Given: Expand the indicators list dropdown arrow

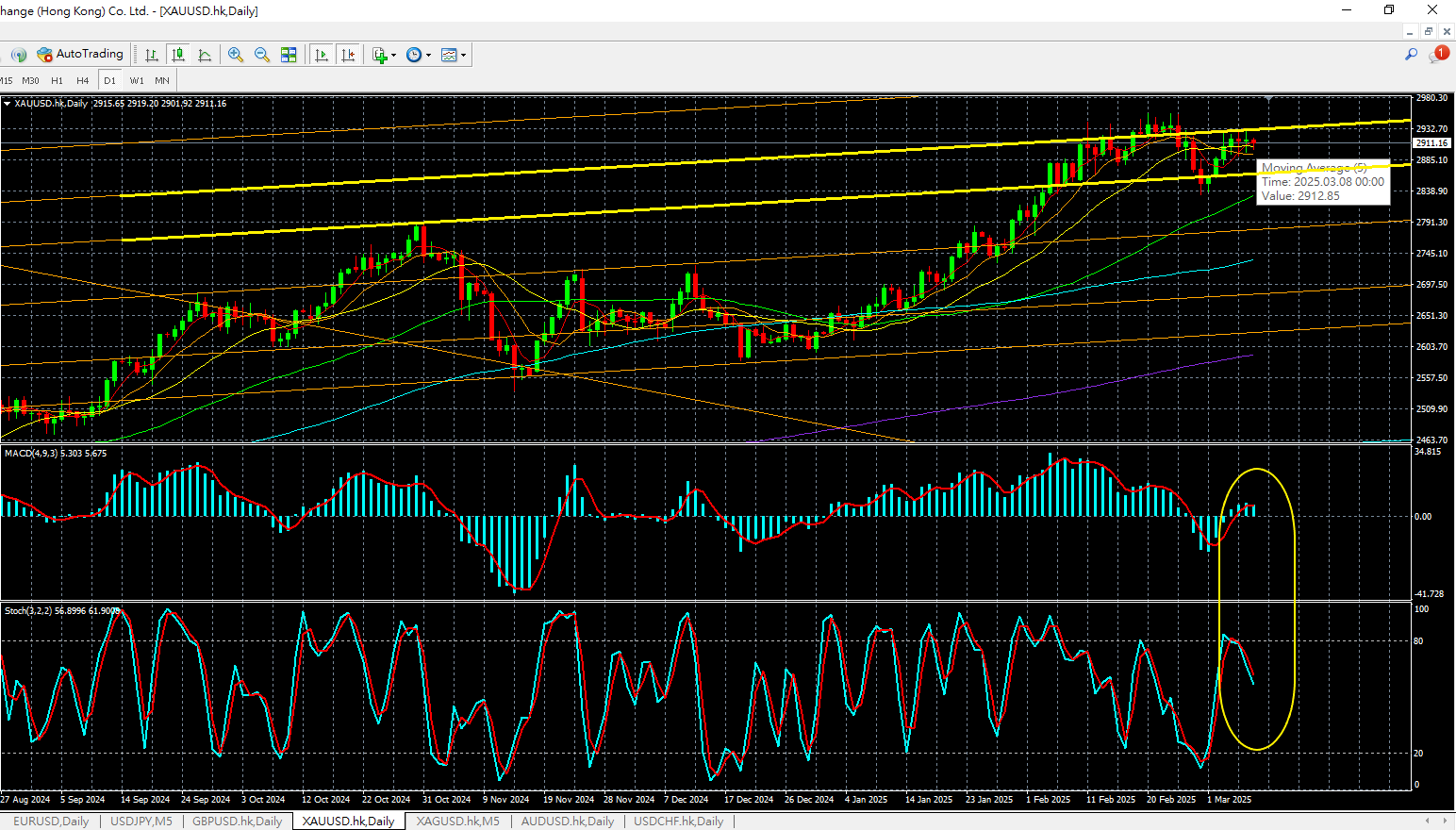Looking at the screenshot, I should pyautogui.click(x=393, y=55).
